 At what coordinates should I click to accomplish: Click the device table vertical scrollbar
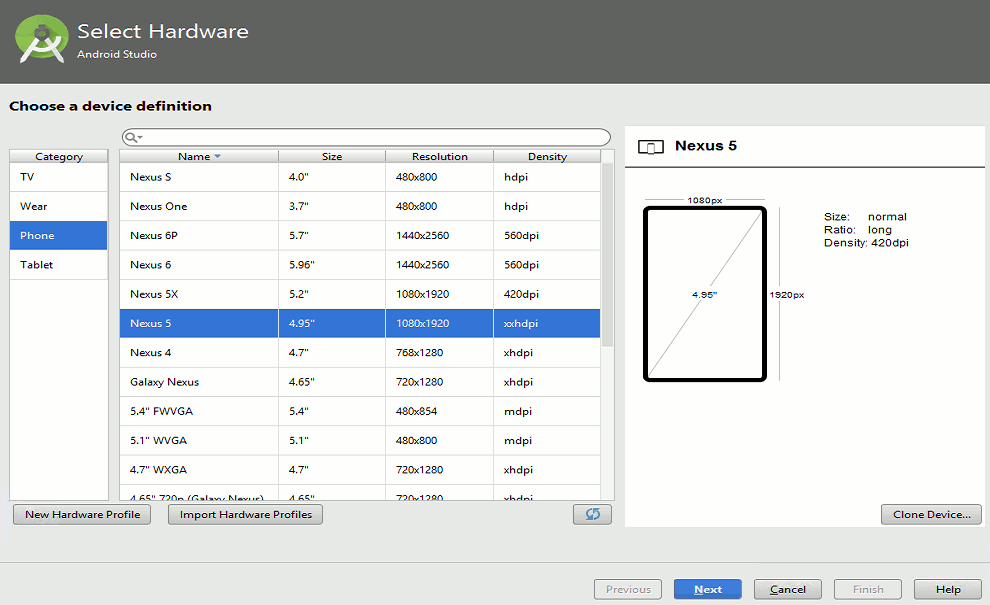click(607, 255)
